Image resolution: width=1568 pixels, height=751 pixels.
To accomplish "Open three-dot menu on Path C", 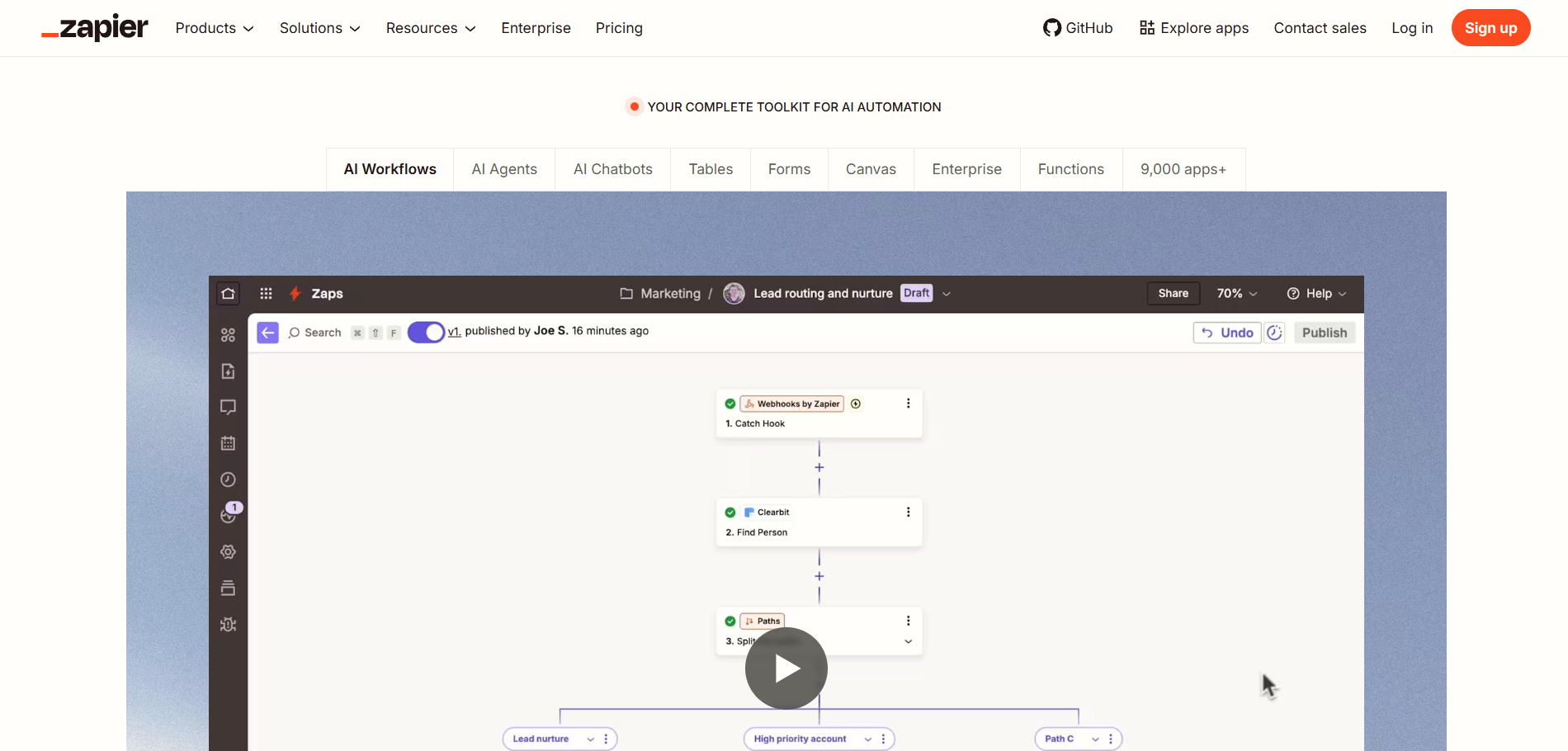I will 1111,739.
